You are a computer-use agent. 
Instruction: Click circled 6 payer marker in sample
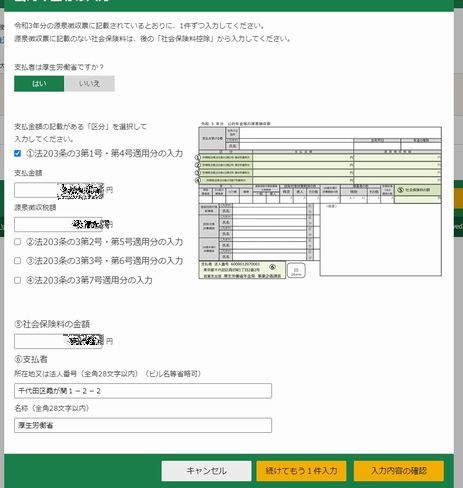(x=272, y=267)
